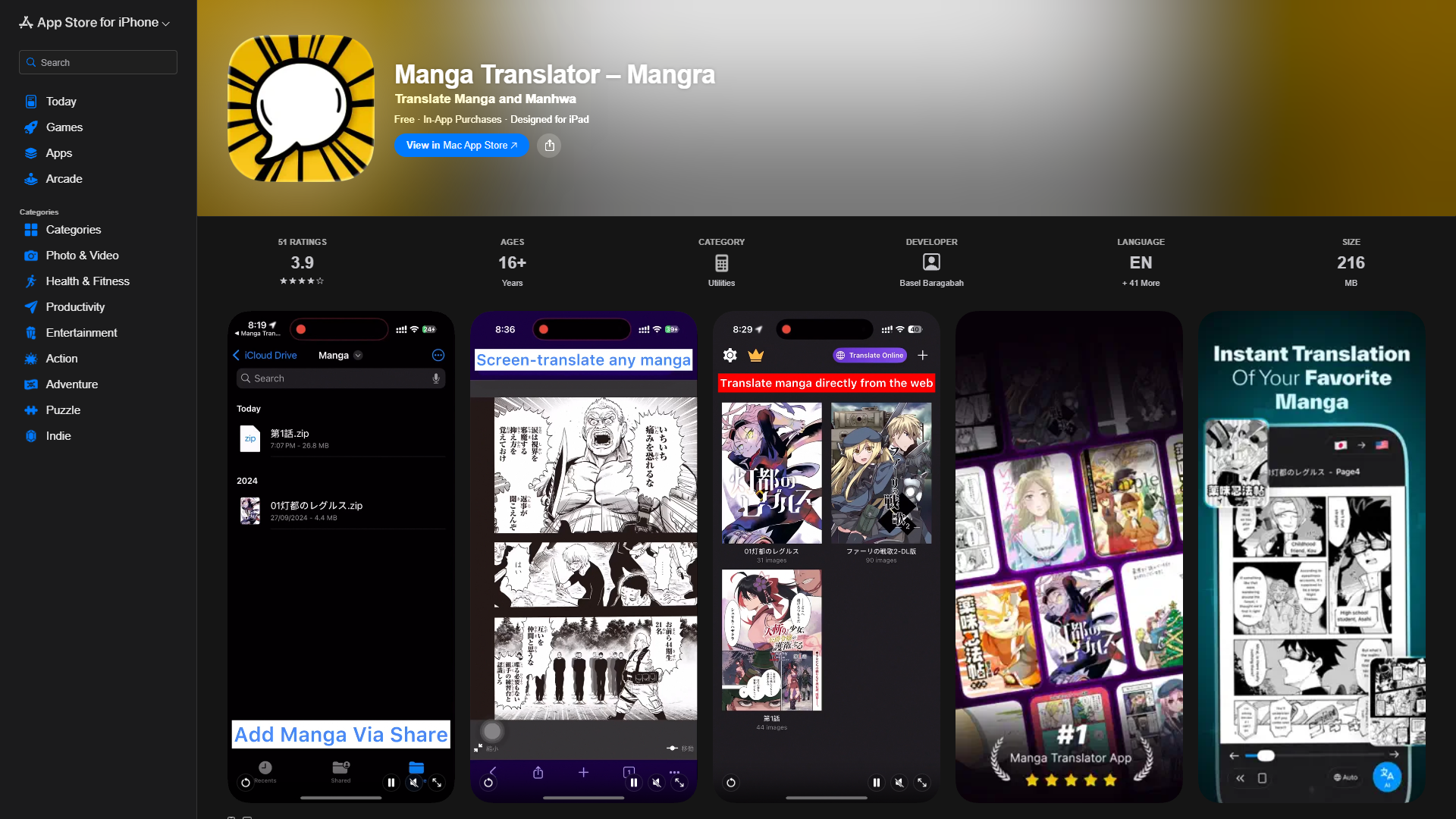Focus the Search field in the sidebar
The width and height of the screenshot is (1456, 819).
coord(98,62)
